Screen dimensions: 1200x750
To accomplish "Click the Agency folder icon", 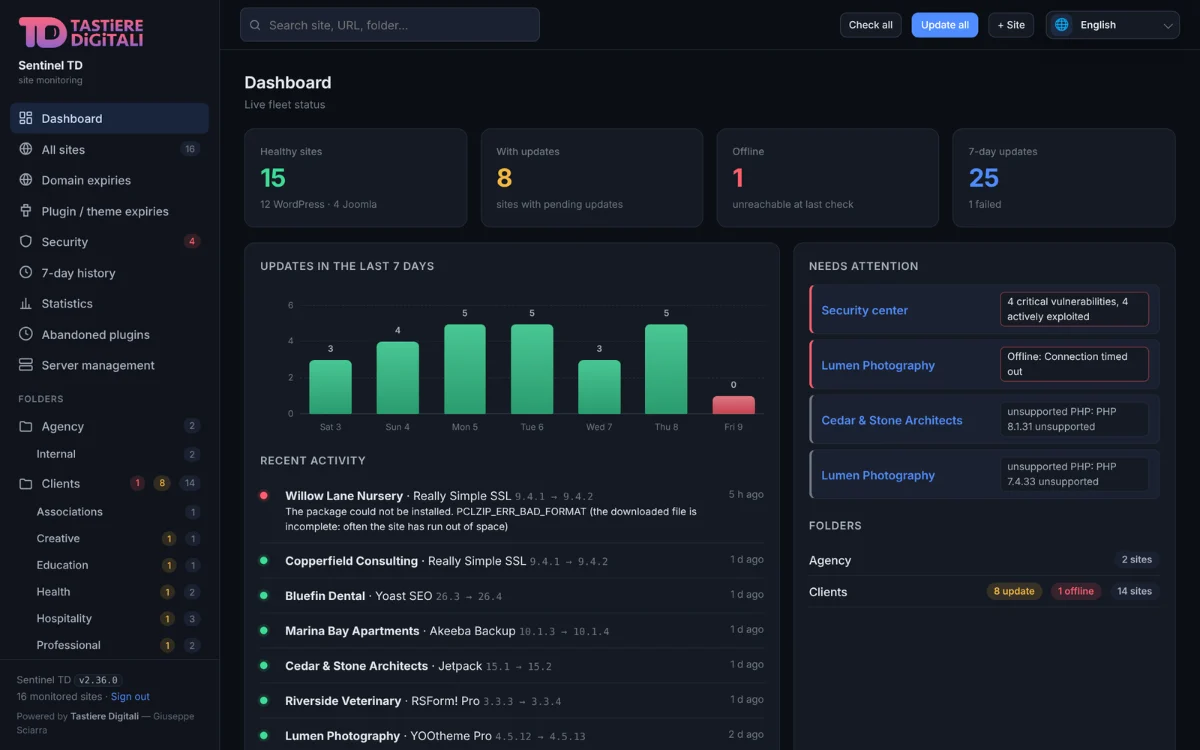I will tap(26, 426).
